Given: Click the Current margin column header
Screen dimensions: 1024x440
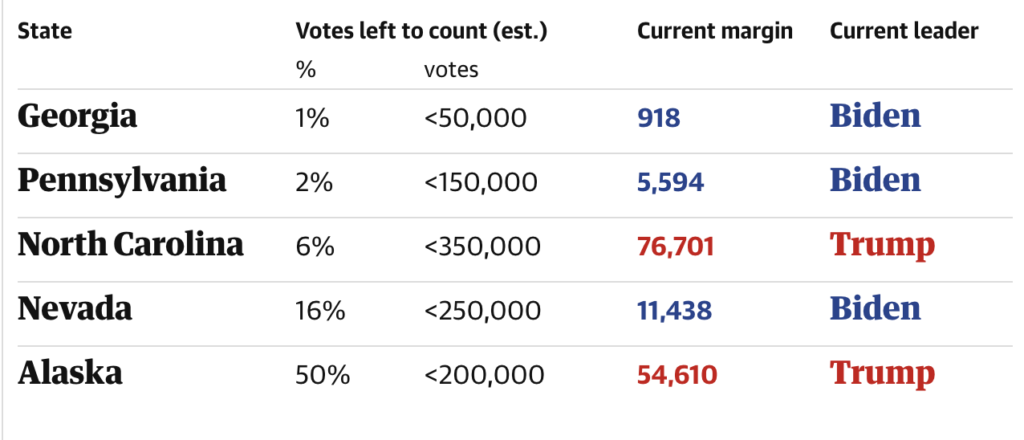Looking at the screenshot, I should 714,30.
